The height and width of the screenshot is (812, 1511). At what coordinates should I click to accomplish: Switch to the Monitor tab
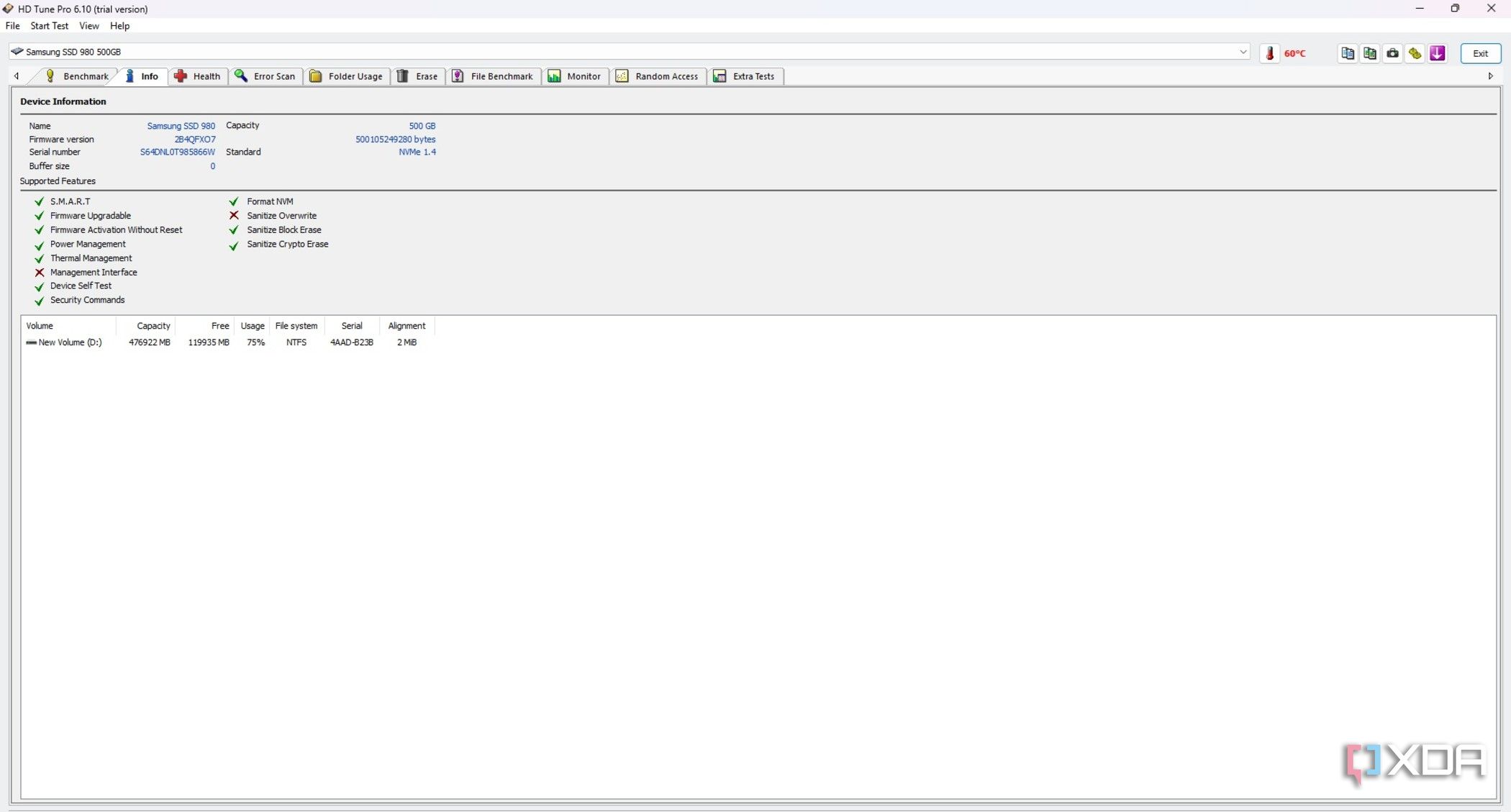click(x=575, y=76)
